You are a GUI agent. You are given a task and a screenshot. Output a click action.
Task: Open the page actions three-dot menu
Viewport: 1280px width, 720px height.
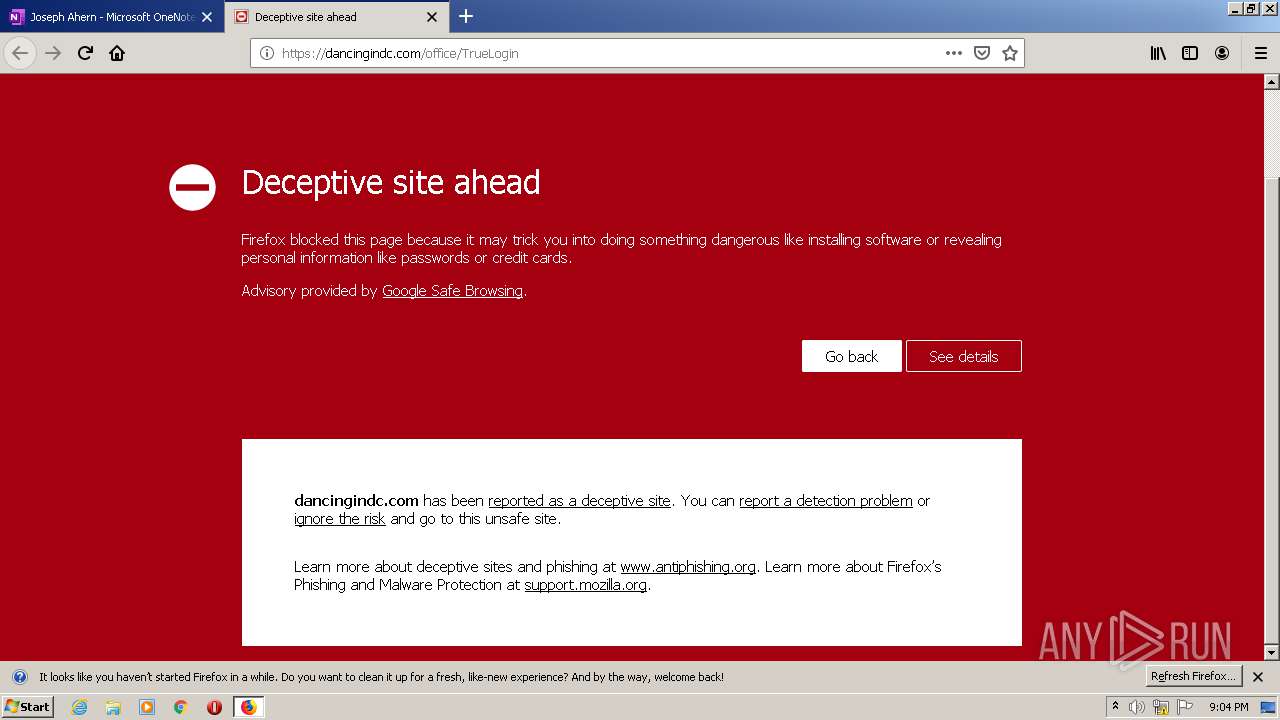(x=954, y=53)
